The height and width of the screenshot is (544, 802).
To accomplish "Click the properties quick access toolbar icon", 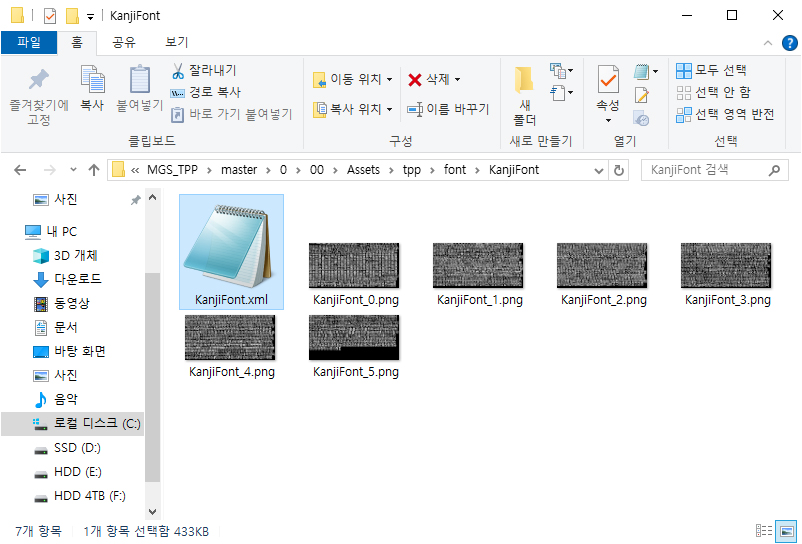I will 50,16.
